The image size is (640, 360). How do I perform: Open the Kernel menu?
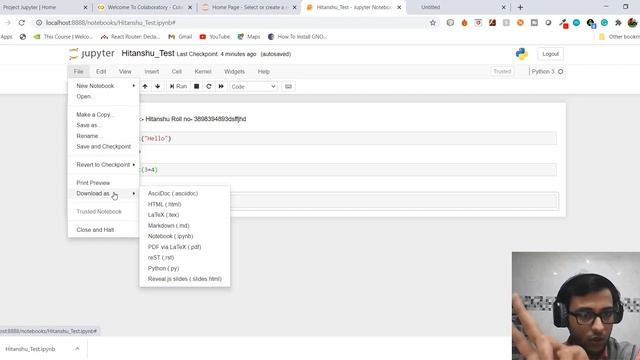(x=203, y=71)
